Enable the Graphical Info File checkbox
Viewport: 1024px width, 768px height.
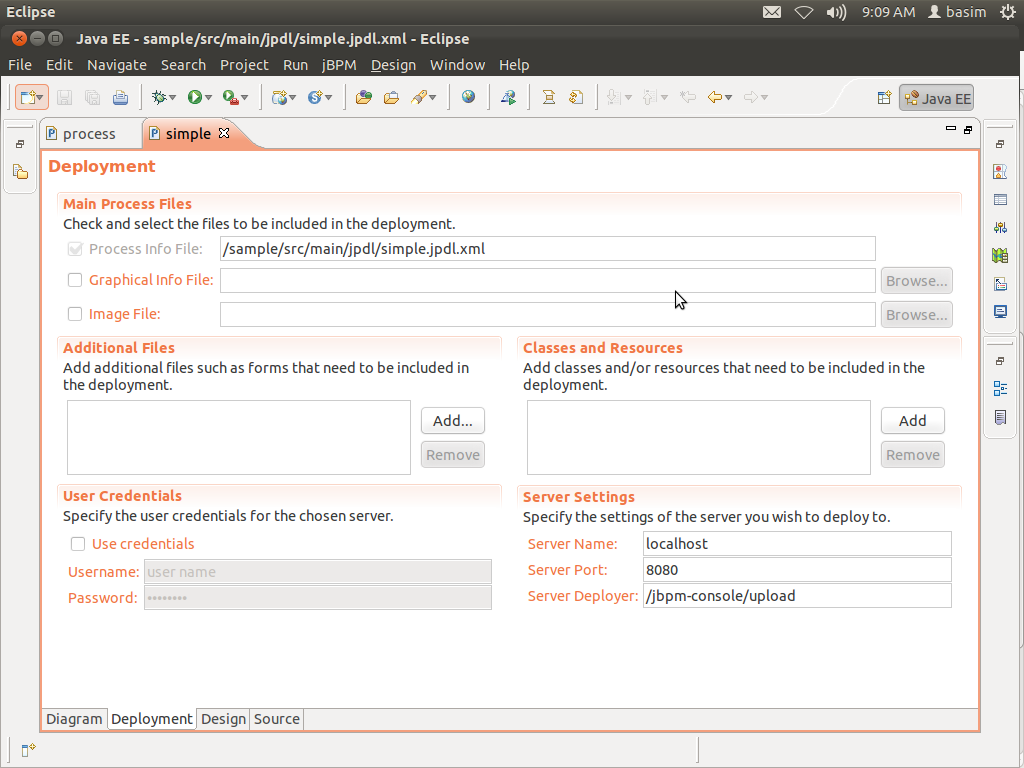[75, 280]
